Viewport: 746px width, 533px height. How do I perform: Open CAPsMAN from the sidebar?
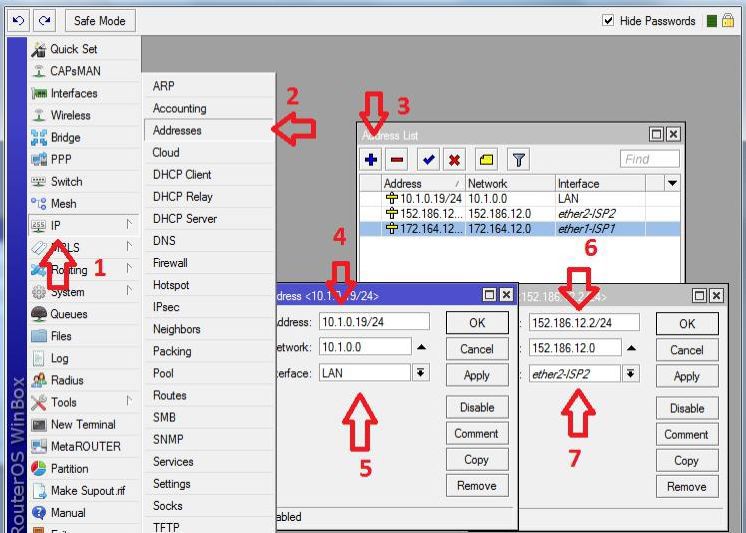pos(85,71)
